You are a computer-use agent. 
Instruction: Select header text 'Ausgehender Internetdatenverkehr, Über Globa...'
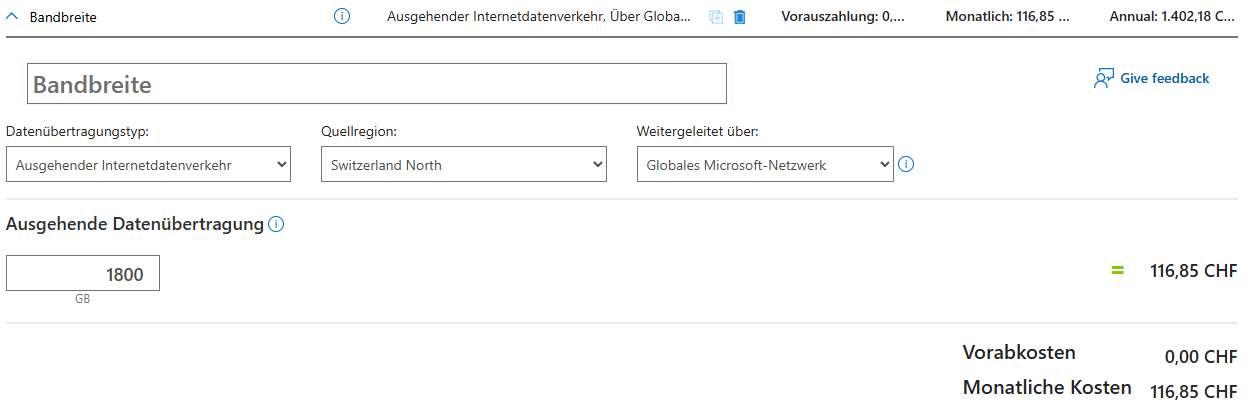point(539,17)
